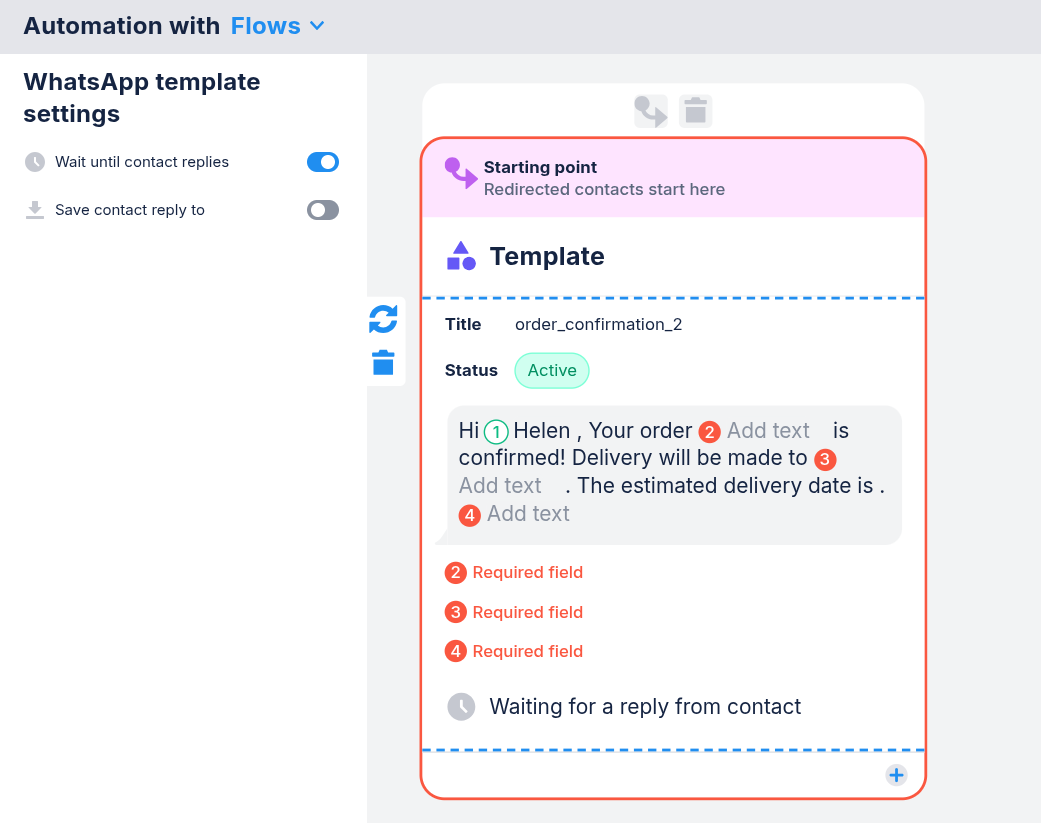Click the Active status badge

tap(552, 370)
